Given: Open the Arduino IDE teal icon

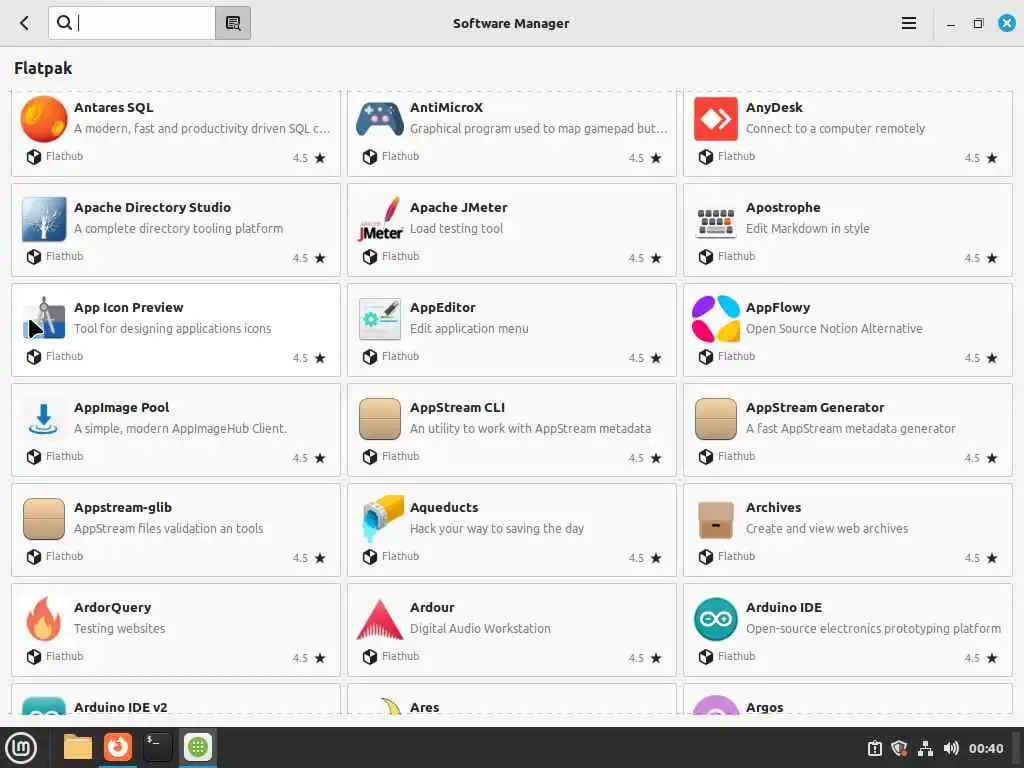Looking at the screenshot, I should point(716,618).
